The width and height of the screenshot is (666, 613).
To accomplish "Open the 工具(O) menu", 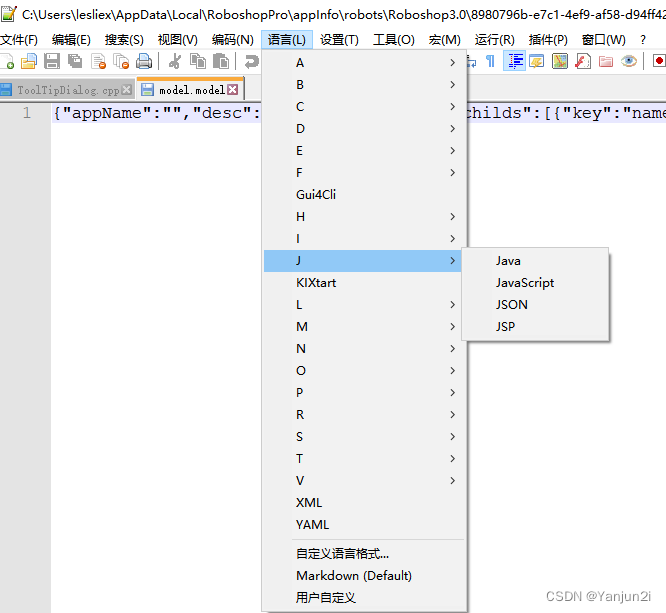I will (x=394, y=40).
